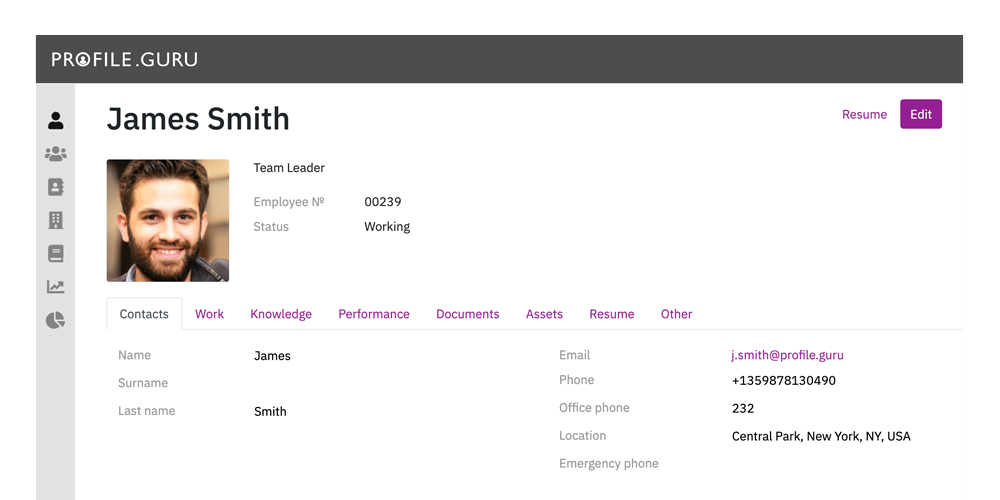Click the j.smith@profile.guru email link

point(788,355)
